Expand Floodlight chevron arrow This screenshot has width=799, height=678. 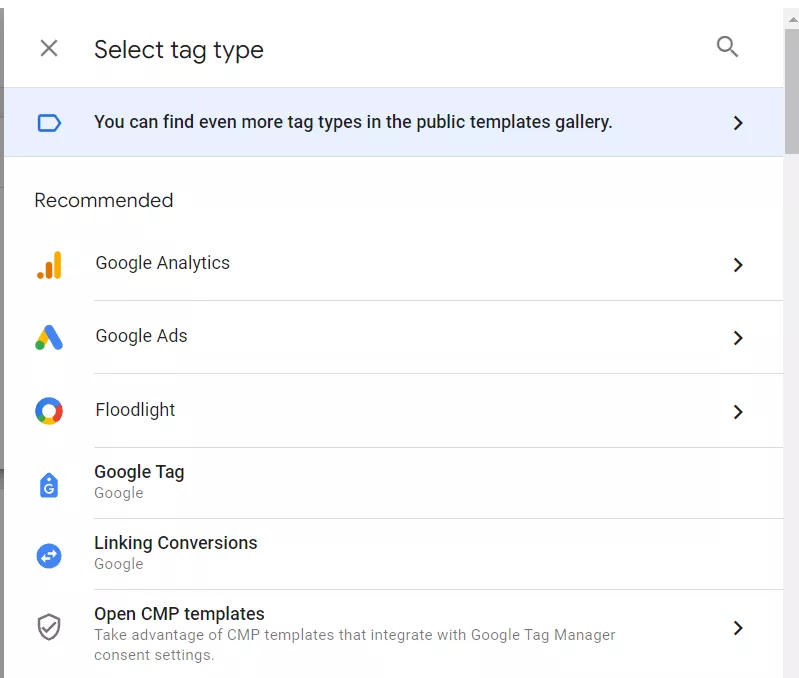pos(738,412)
